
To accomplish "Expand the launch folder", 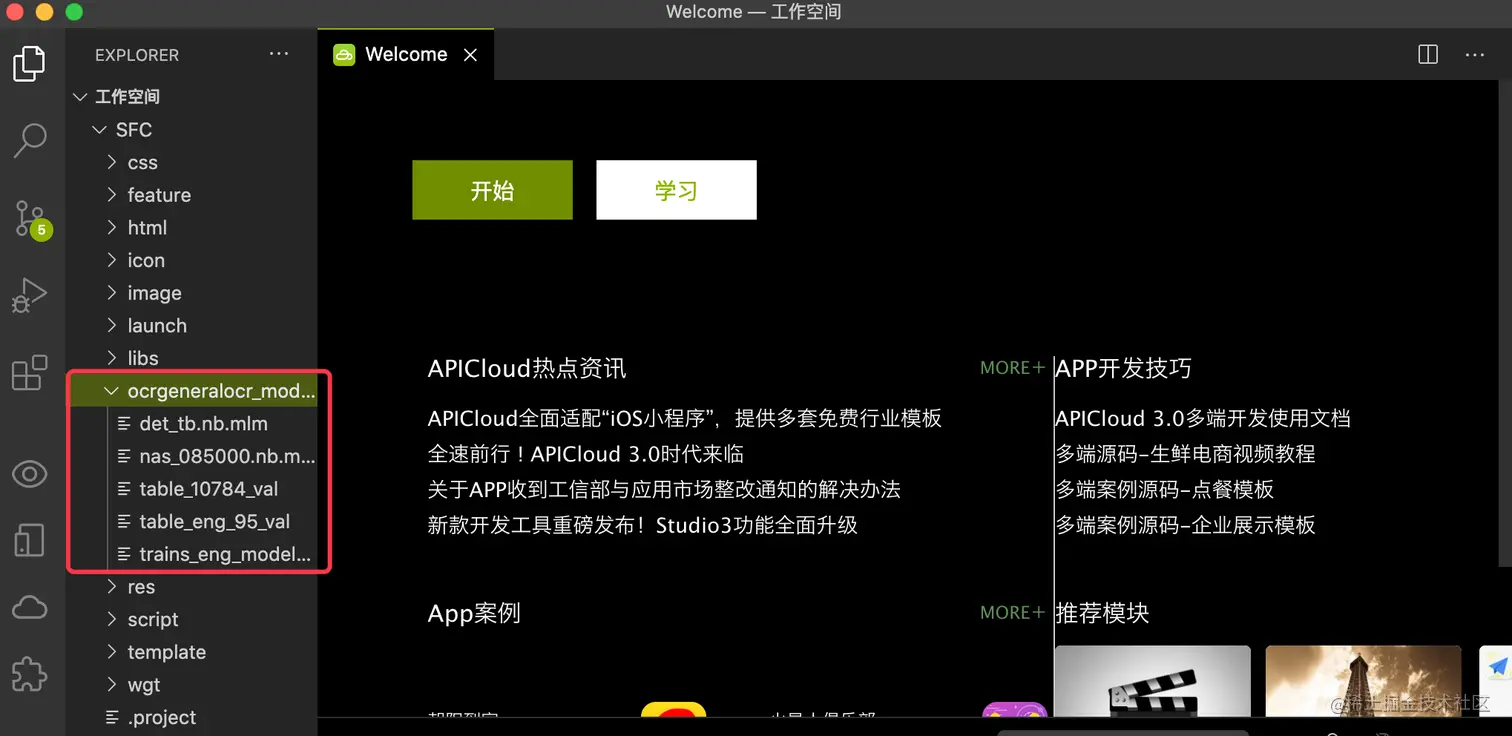I will [192, 326].
